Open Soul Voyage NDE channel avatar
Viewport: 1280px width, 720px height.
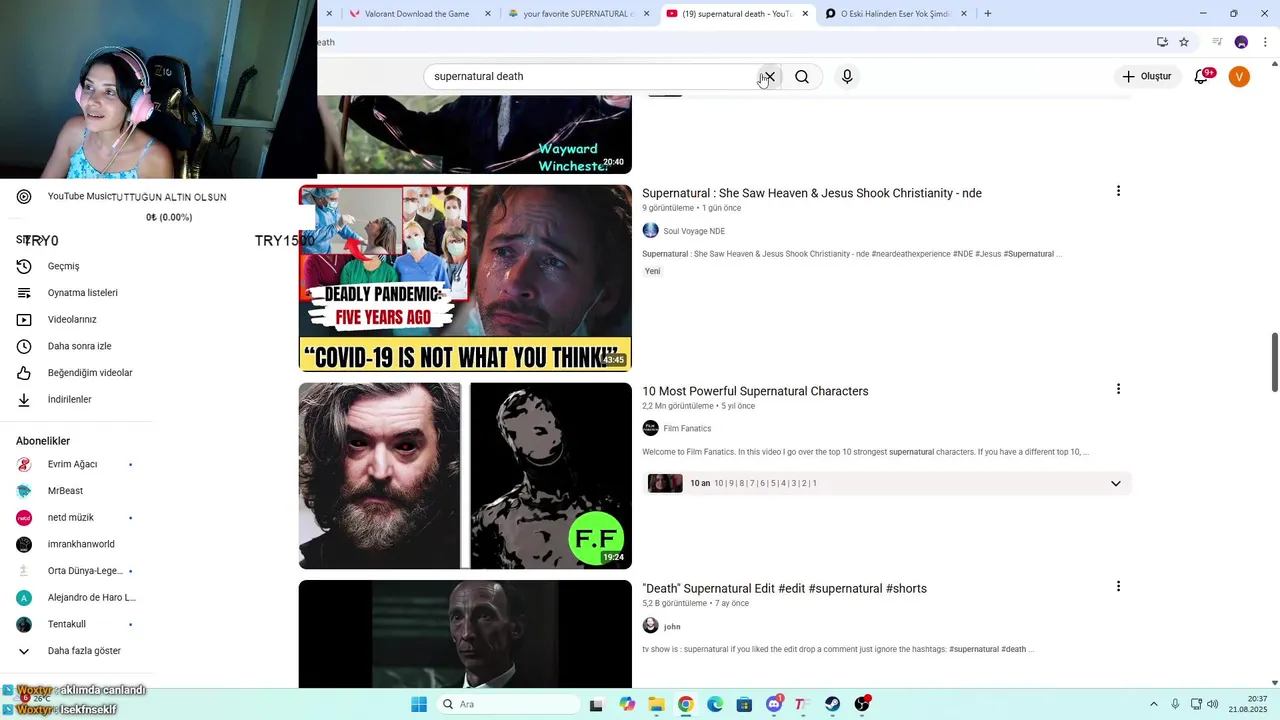tap(650, 231)
